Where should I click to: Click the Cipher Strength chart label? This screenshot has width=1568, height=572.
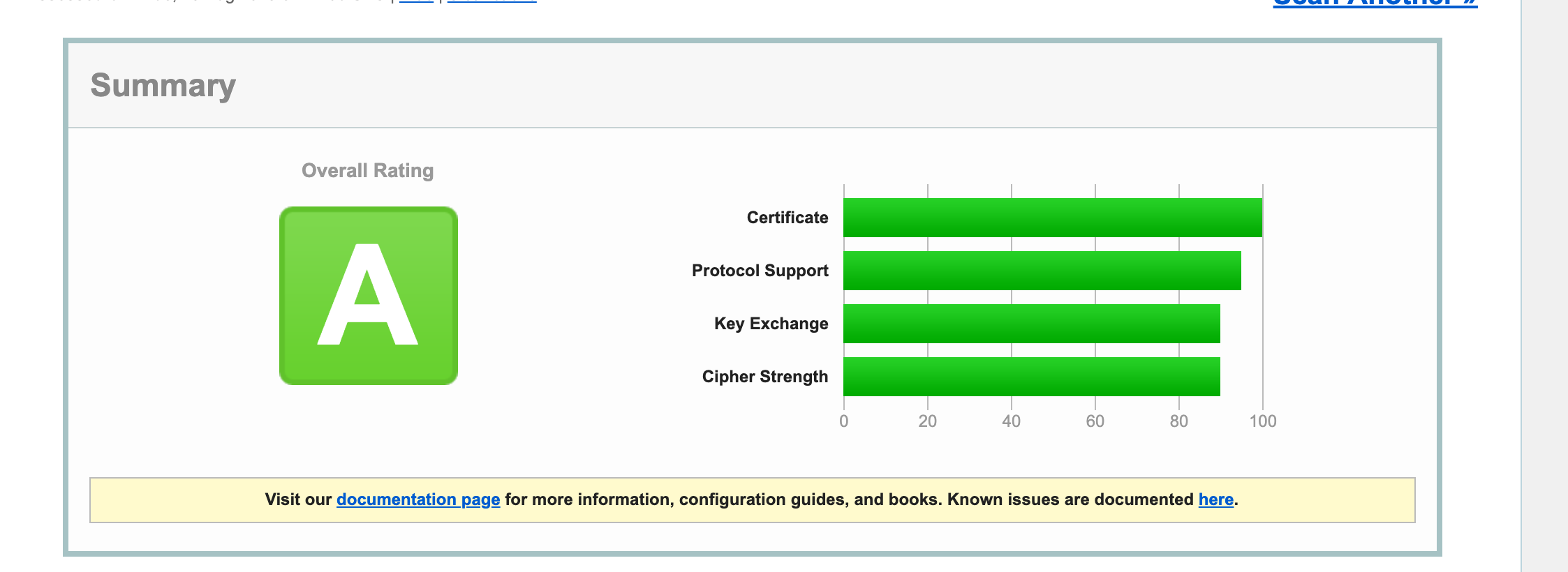pos(764,377)
